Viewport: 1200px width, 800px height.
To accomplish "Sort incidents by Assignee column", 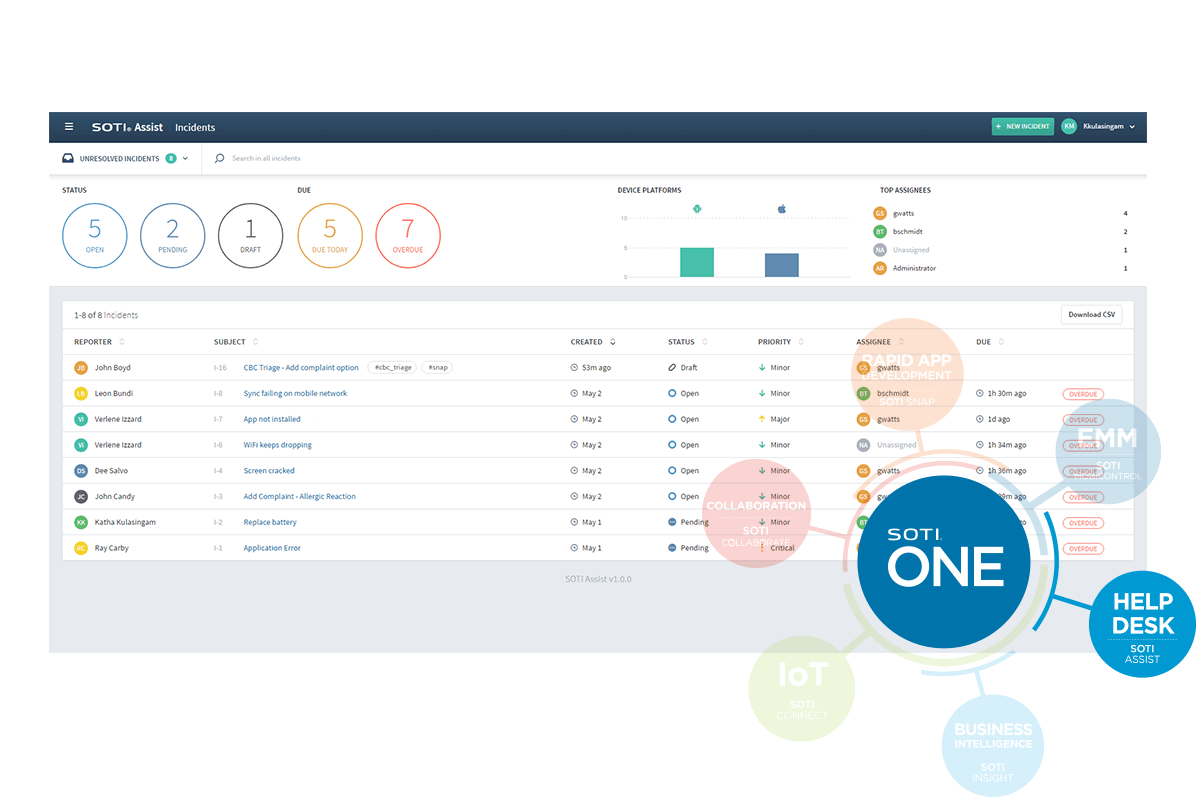I will 880,342.
